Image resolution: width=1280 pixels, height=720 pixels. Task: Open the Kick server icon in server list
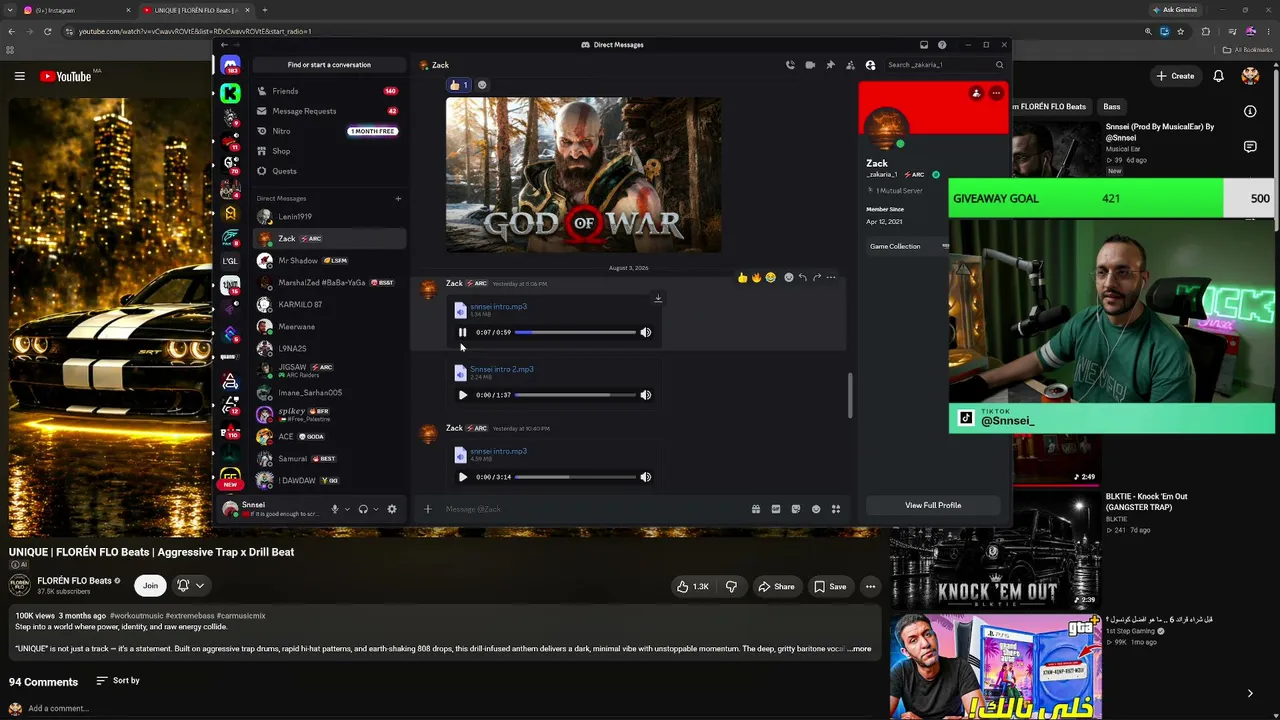click(230, 93)
